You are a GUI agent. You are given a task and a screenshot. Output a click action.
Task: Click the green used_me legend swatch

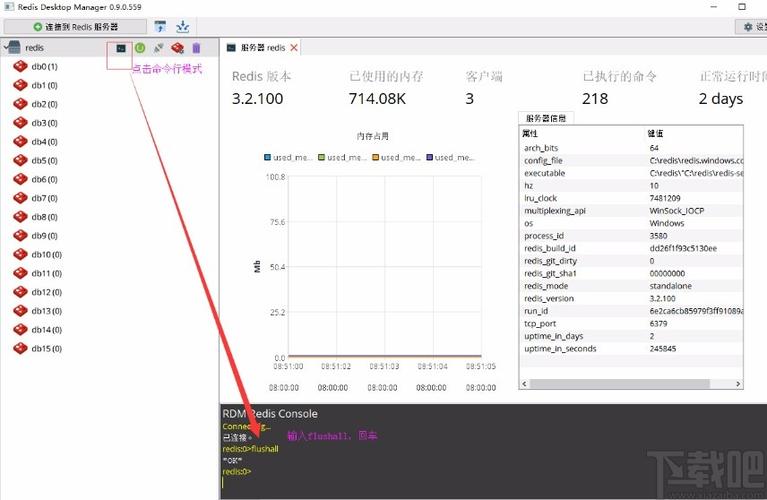pyautogui.click(x=321, y=157)
